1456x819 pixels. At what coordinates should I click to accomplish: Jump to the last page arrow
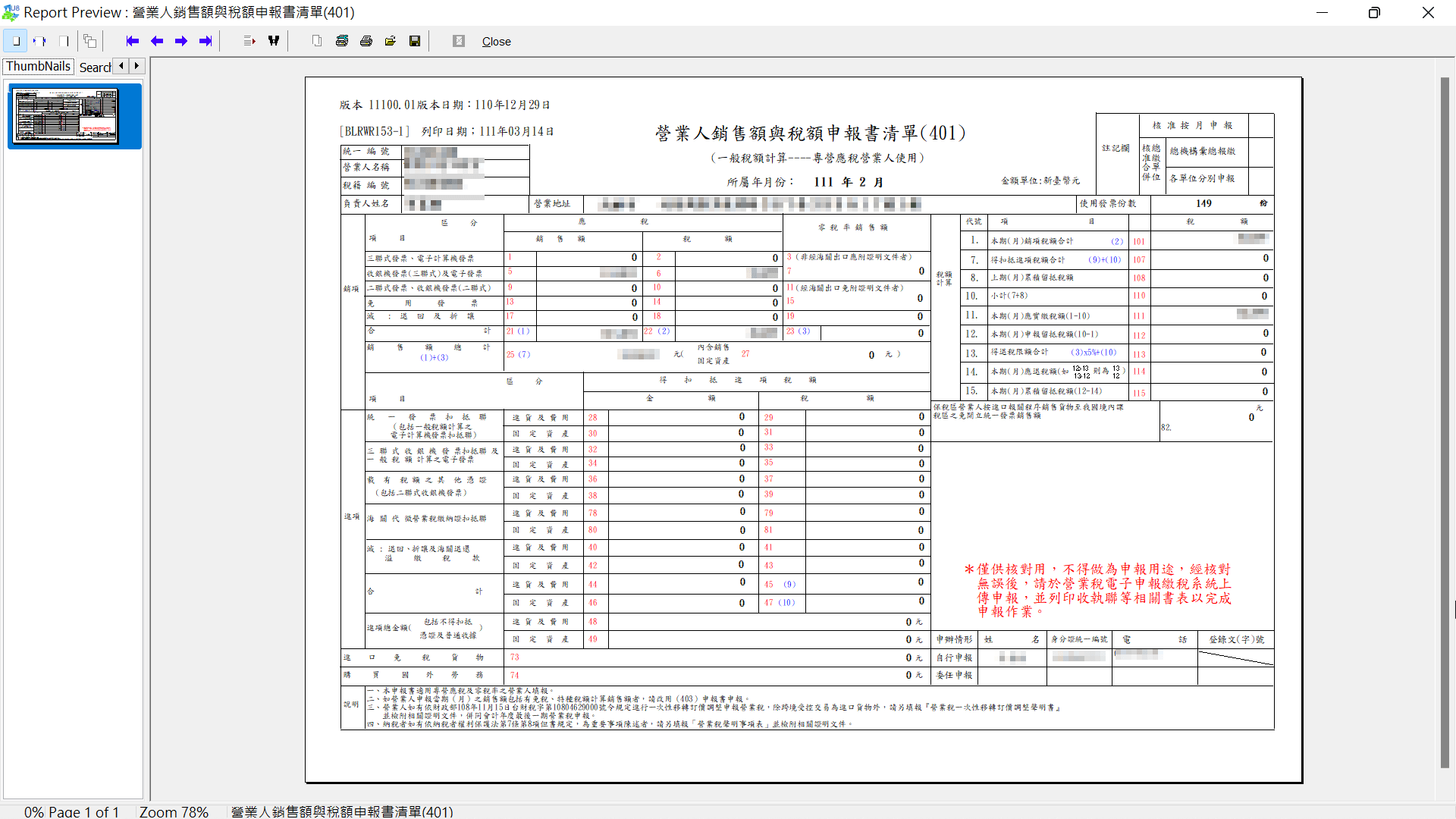[206, 41]
